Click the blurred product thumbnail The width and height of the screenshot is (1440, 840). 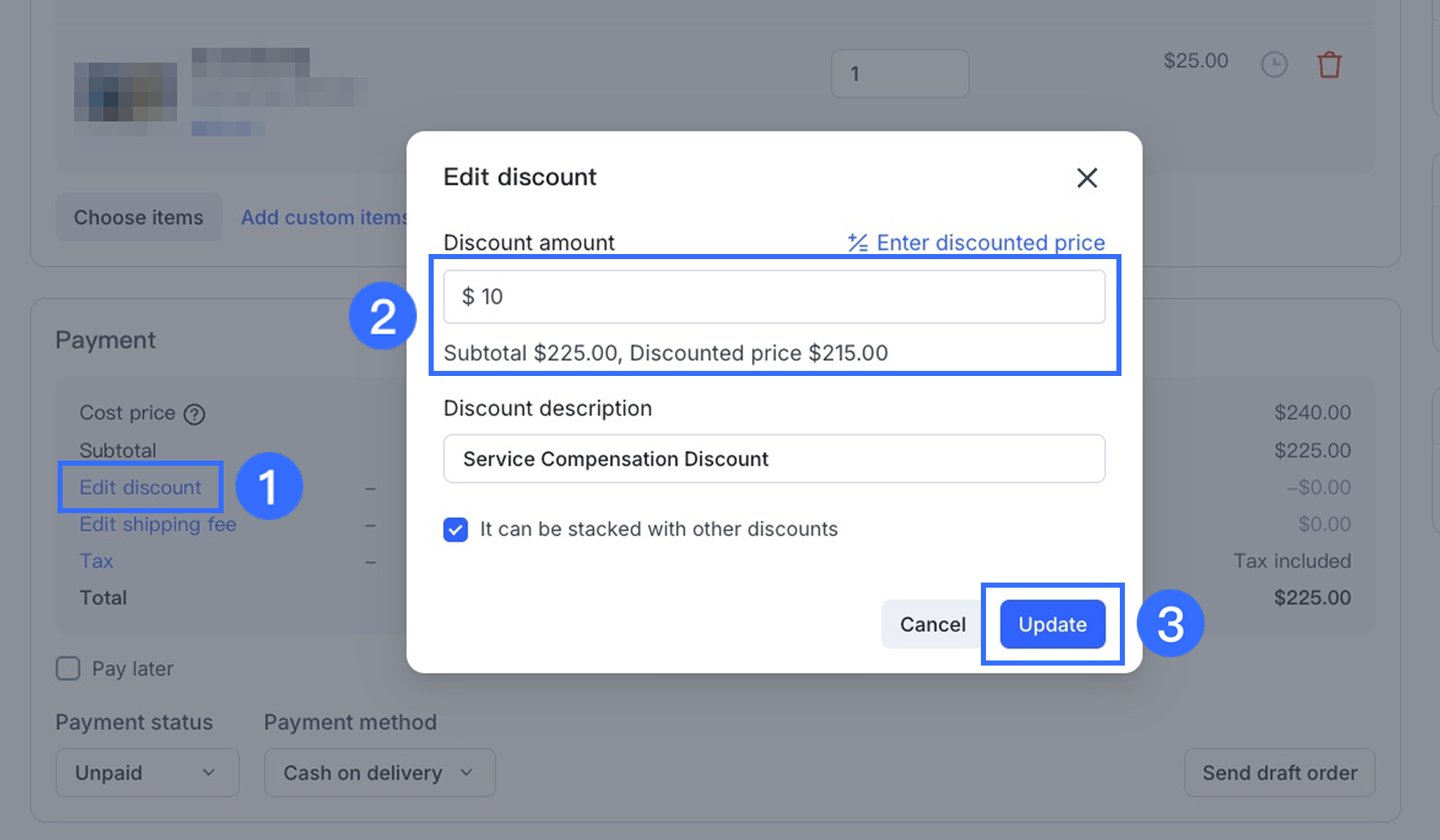[125, 92]
